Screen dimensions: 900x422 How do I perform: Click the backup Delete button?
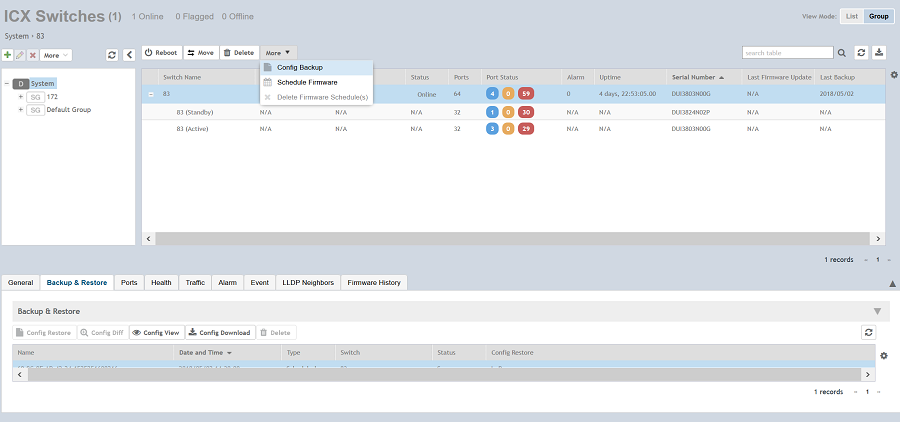276,332
